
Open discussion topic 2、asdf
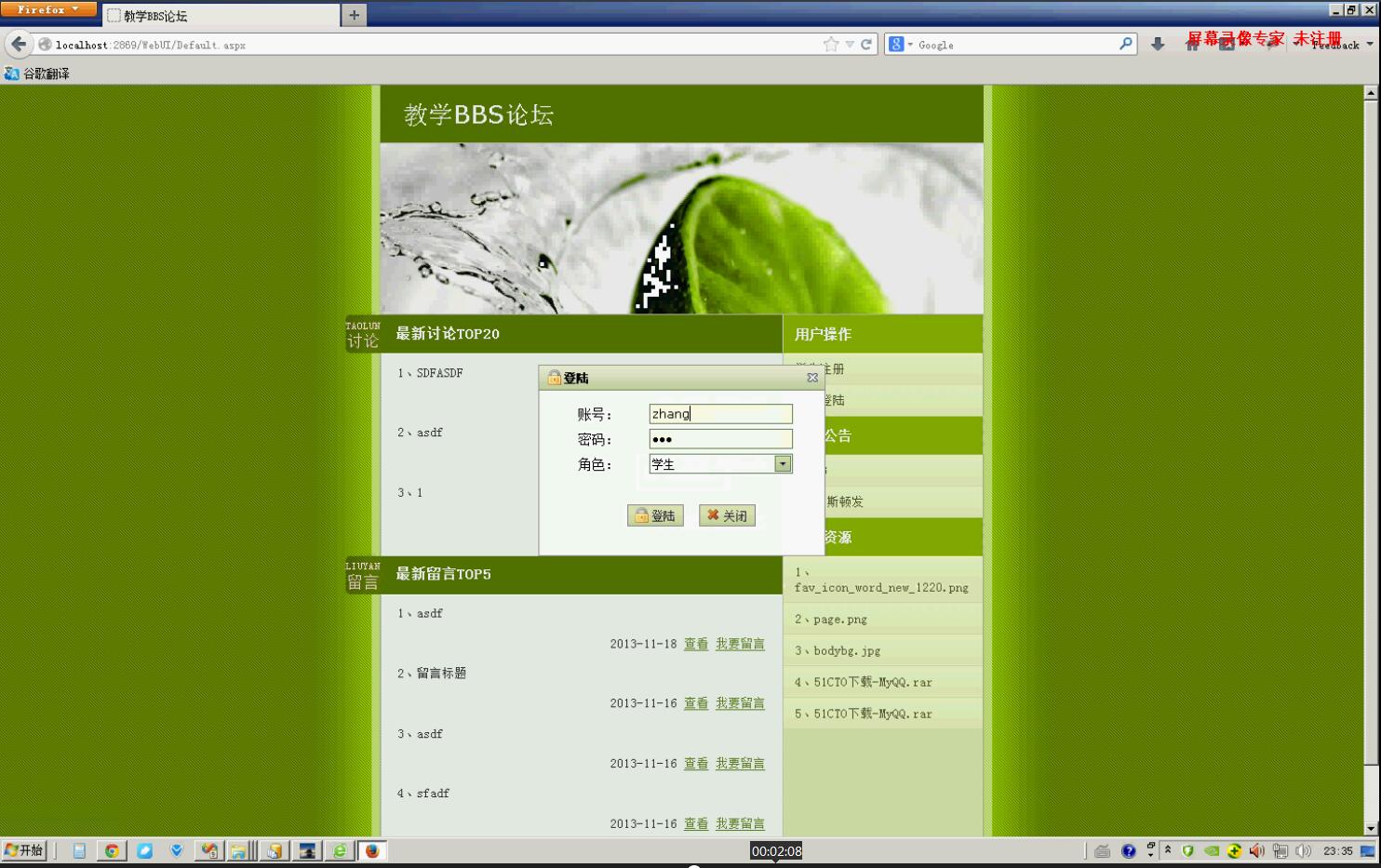(x=421, y=433)
